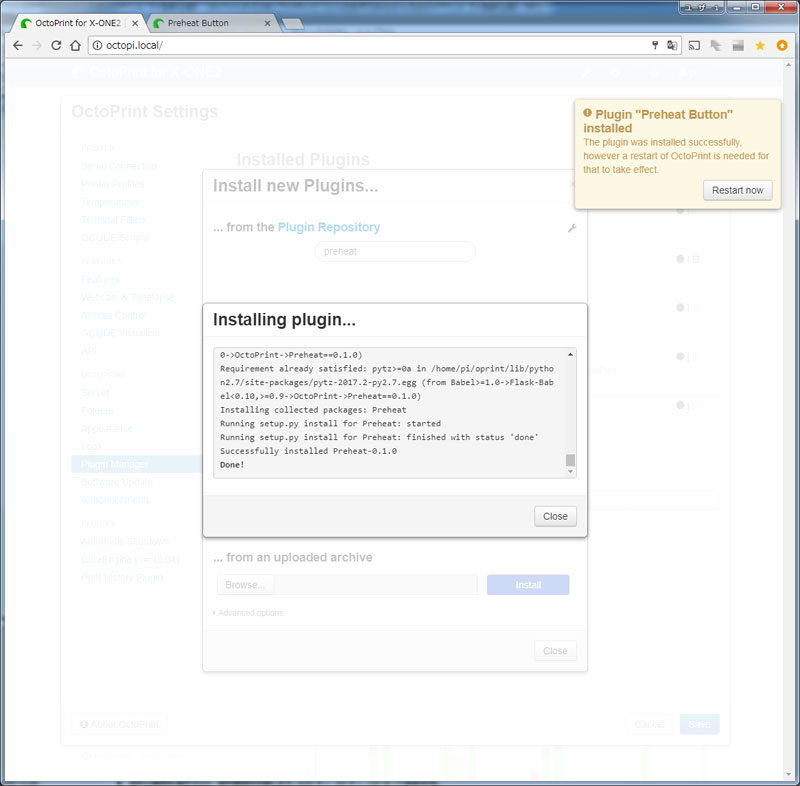Open Announcements settings
Viewport: 800px width, 786px height.
(x=116, y=499)
